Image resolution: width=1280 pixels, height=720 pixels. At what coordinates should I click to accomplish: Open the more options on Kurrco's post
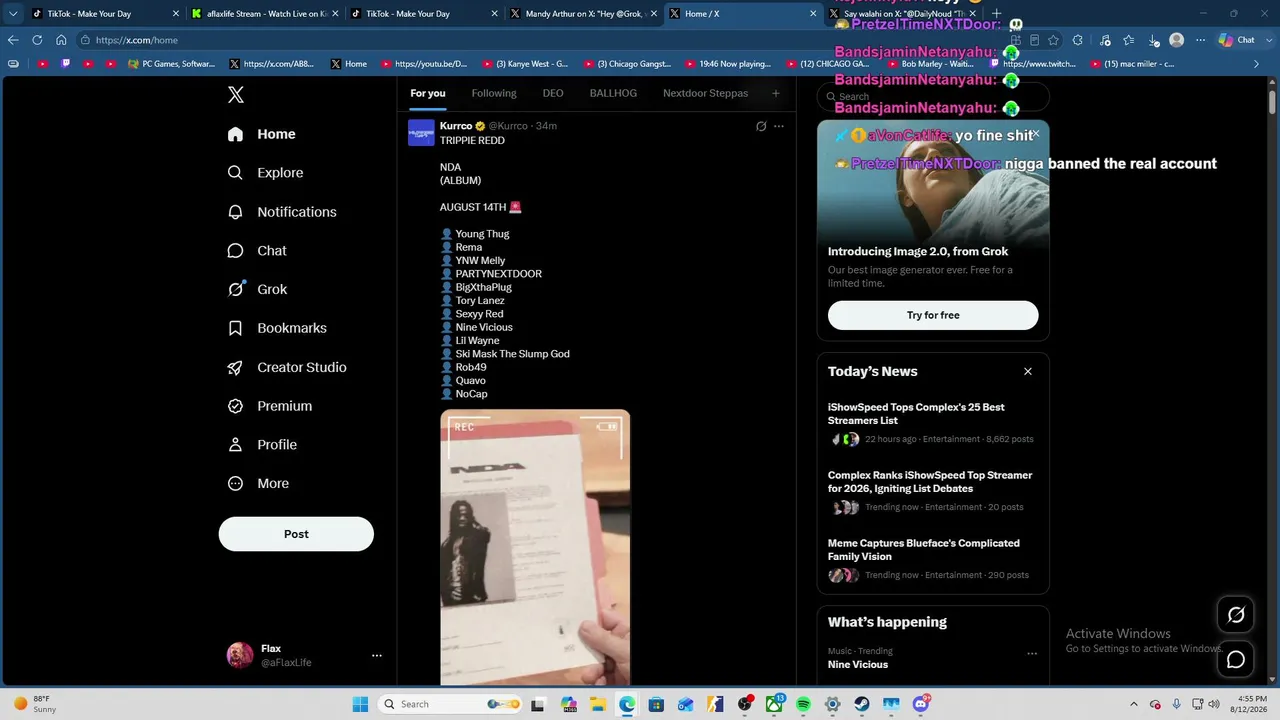coord(779,126)
